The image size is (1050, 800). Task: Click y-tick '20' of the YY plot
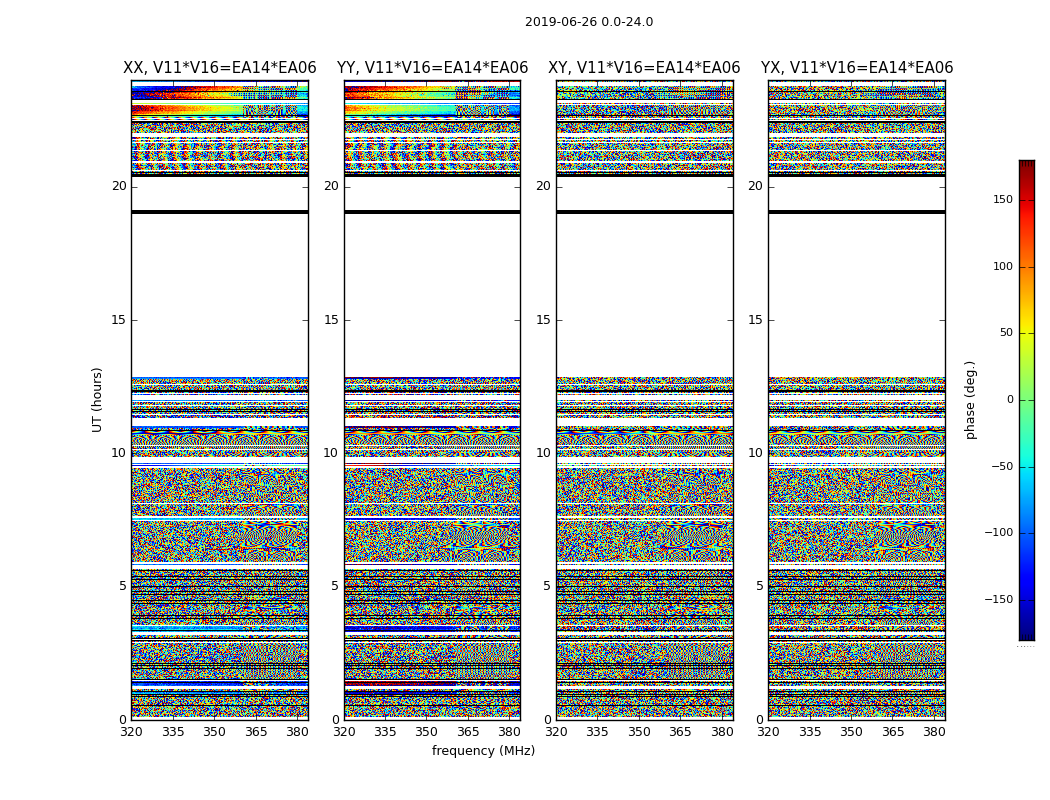[x=331, y=186]
